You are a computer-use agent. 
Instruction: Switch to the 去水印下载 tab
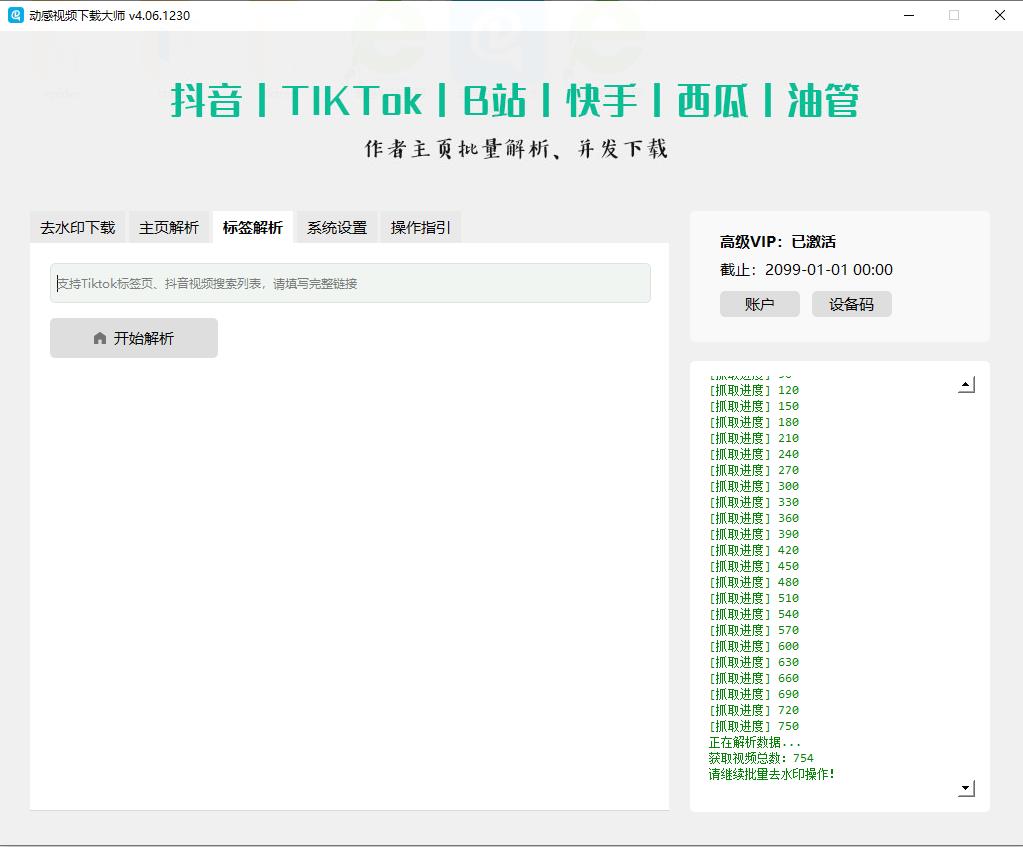pyautogui.click(x=78, y=228)
